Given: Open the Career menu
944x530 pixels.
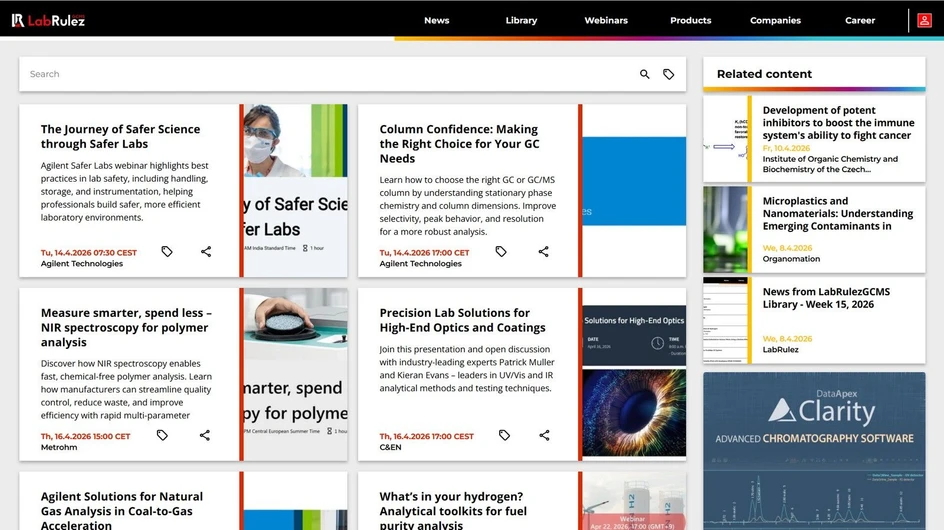Looking at the screenshot, I should 860,20.
